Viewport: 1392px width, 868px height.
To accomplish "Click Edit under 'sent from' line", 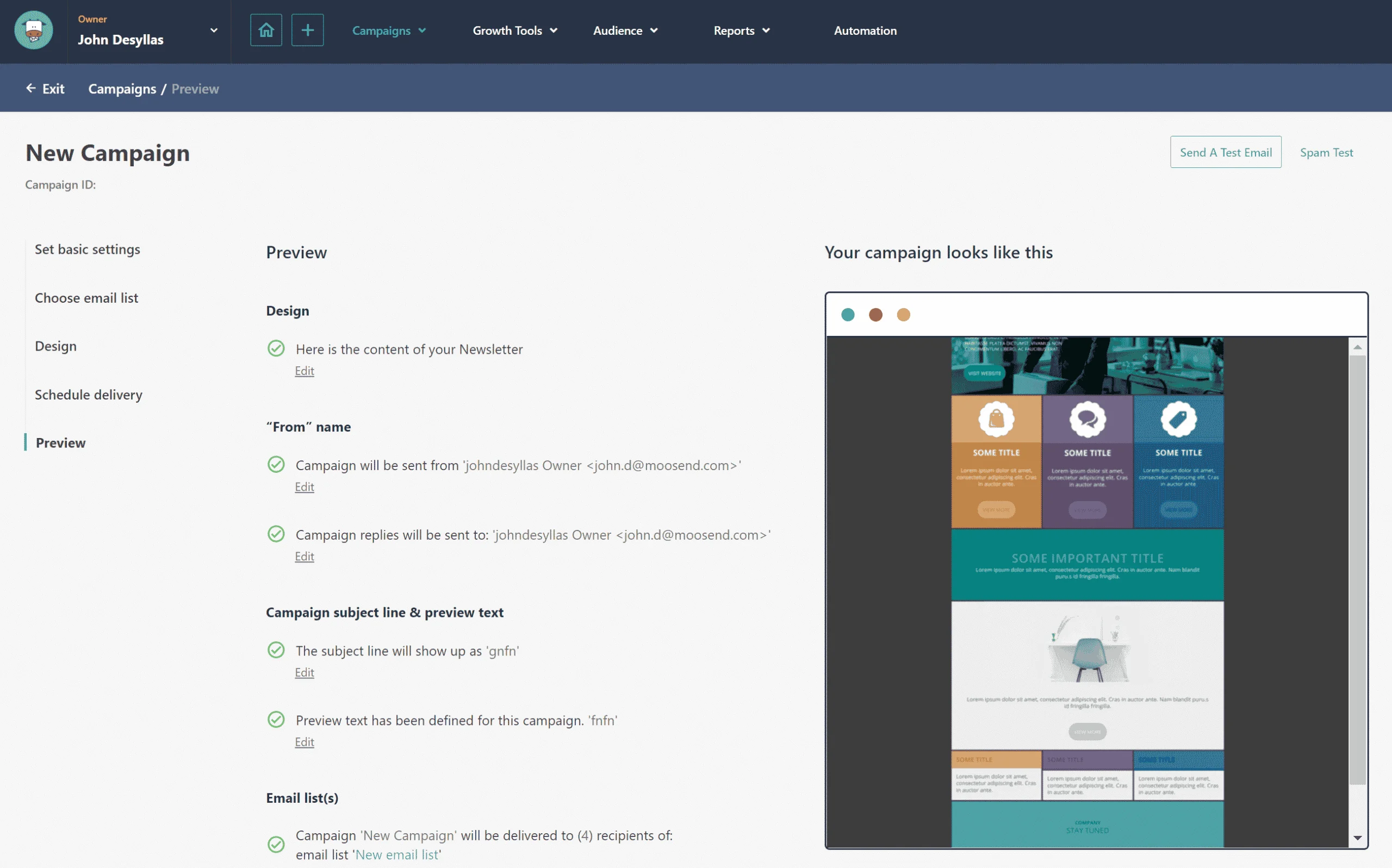I will click(x=304, y=487).
